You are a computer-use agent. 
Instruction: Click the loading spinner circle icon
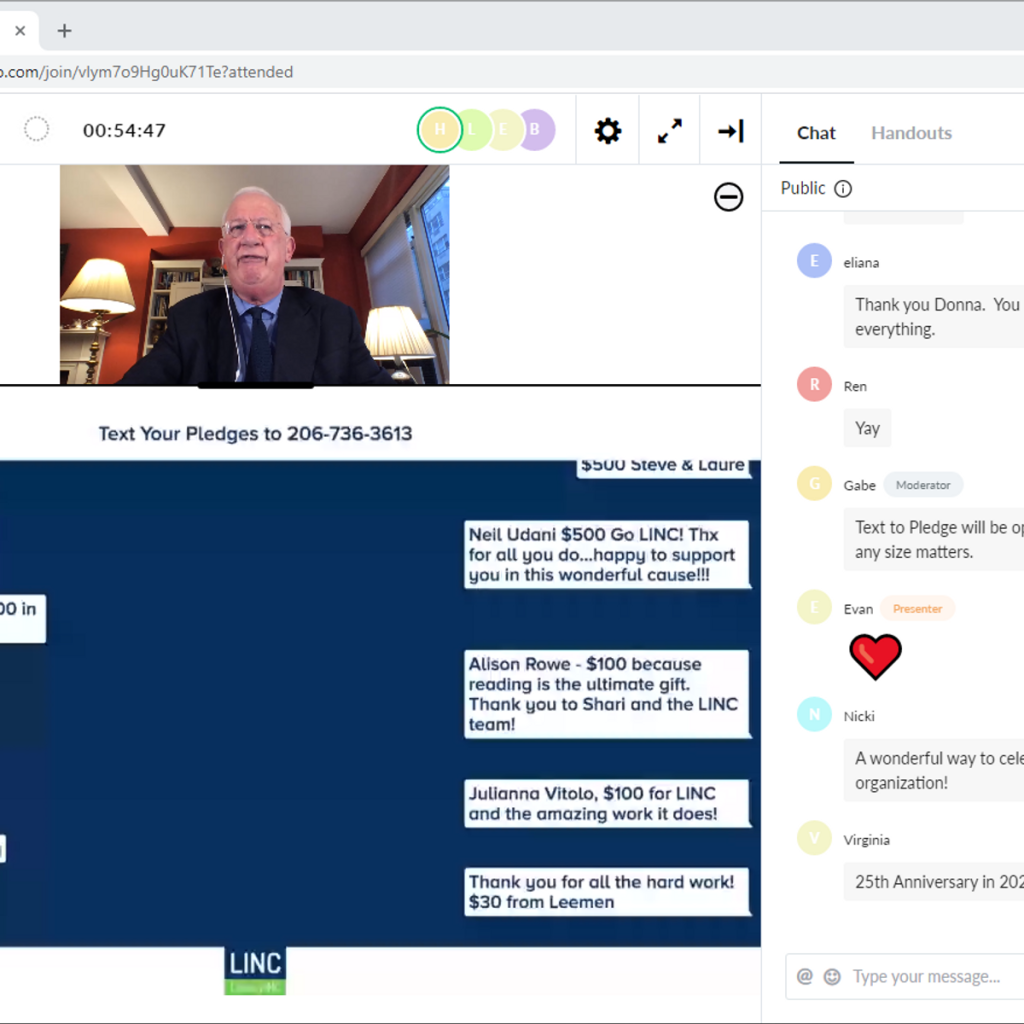(37, 130)
